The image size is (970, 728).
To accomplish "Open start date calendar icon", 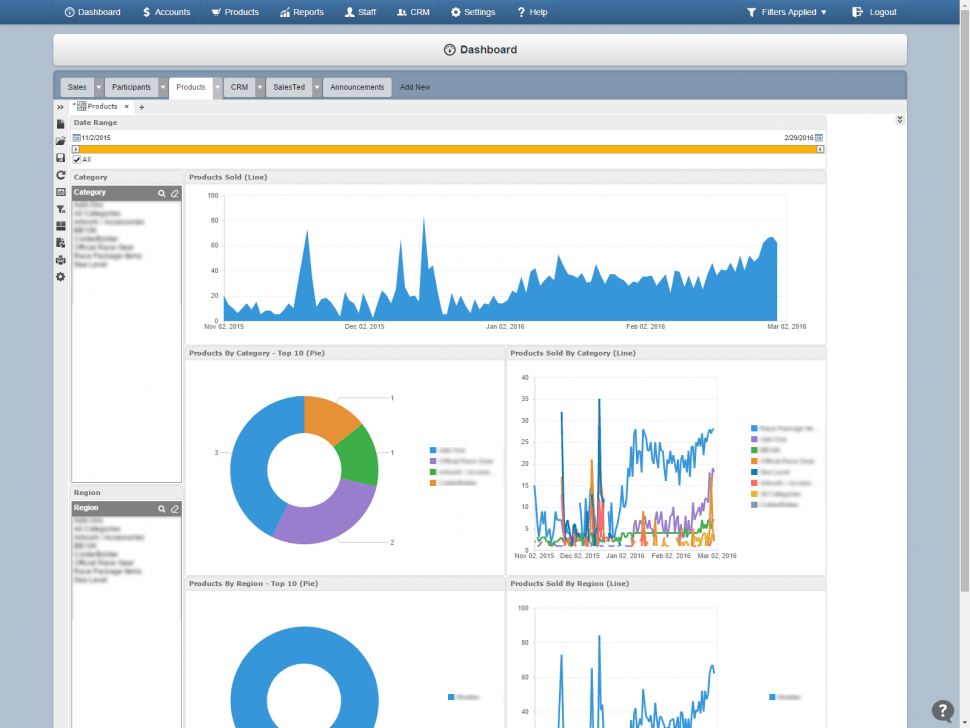I will [77, 138].
